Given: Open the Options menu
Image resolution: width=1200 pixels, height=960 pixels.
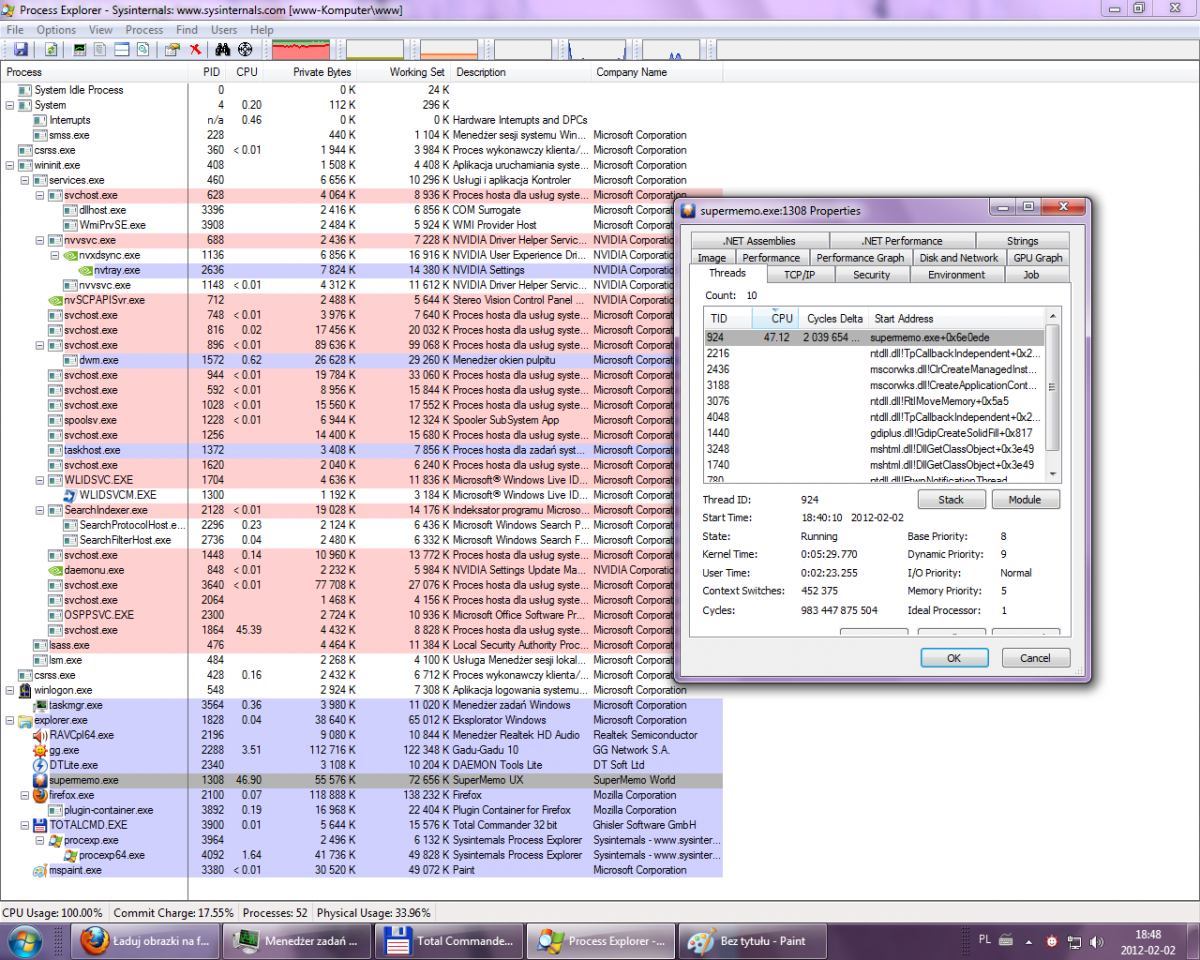Looking at the screenshot, I should click(56, 30).
